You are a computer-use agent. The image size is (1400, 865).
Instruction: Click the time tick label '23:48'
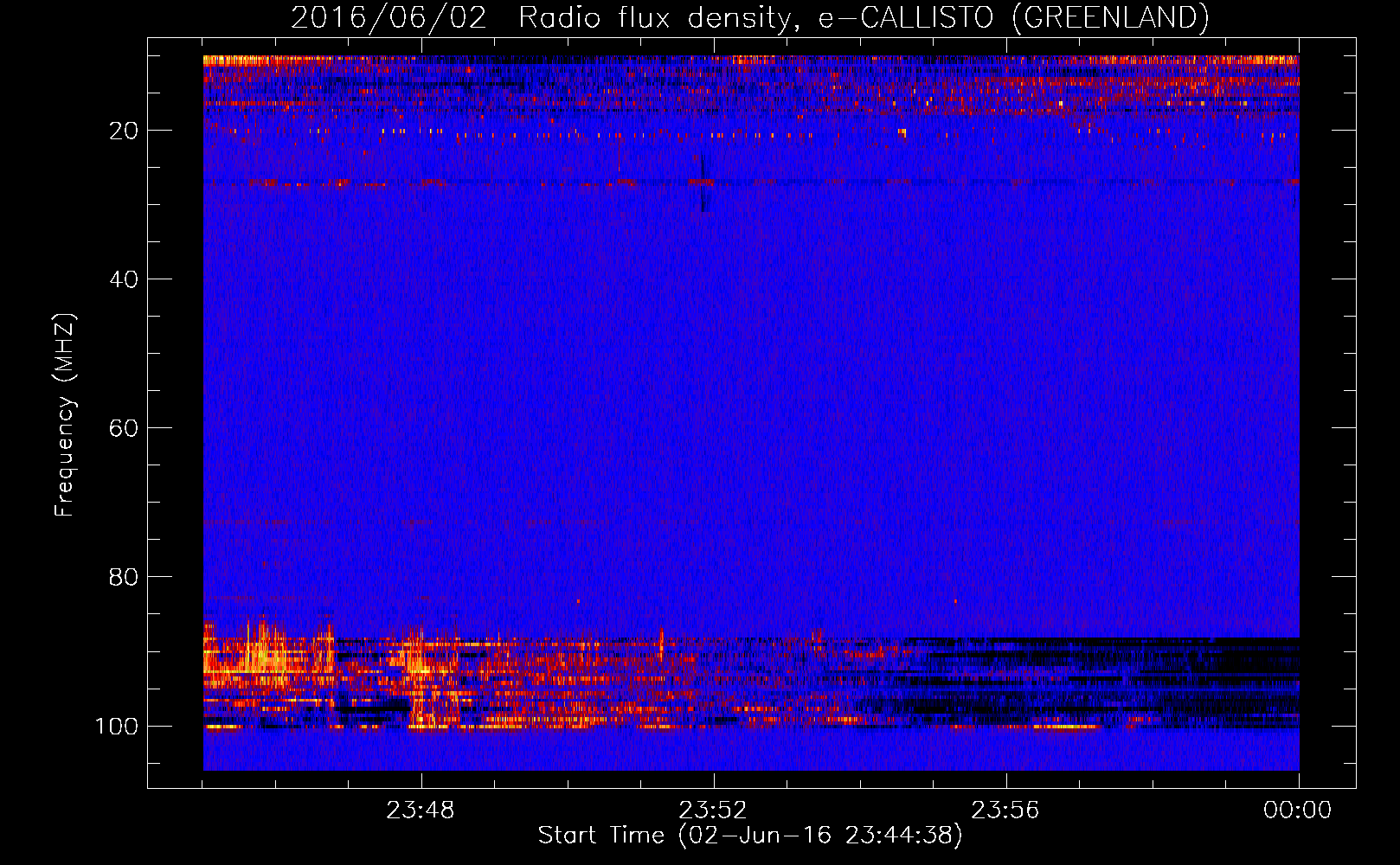tap(421, 811)
